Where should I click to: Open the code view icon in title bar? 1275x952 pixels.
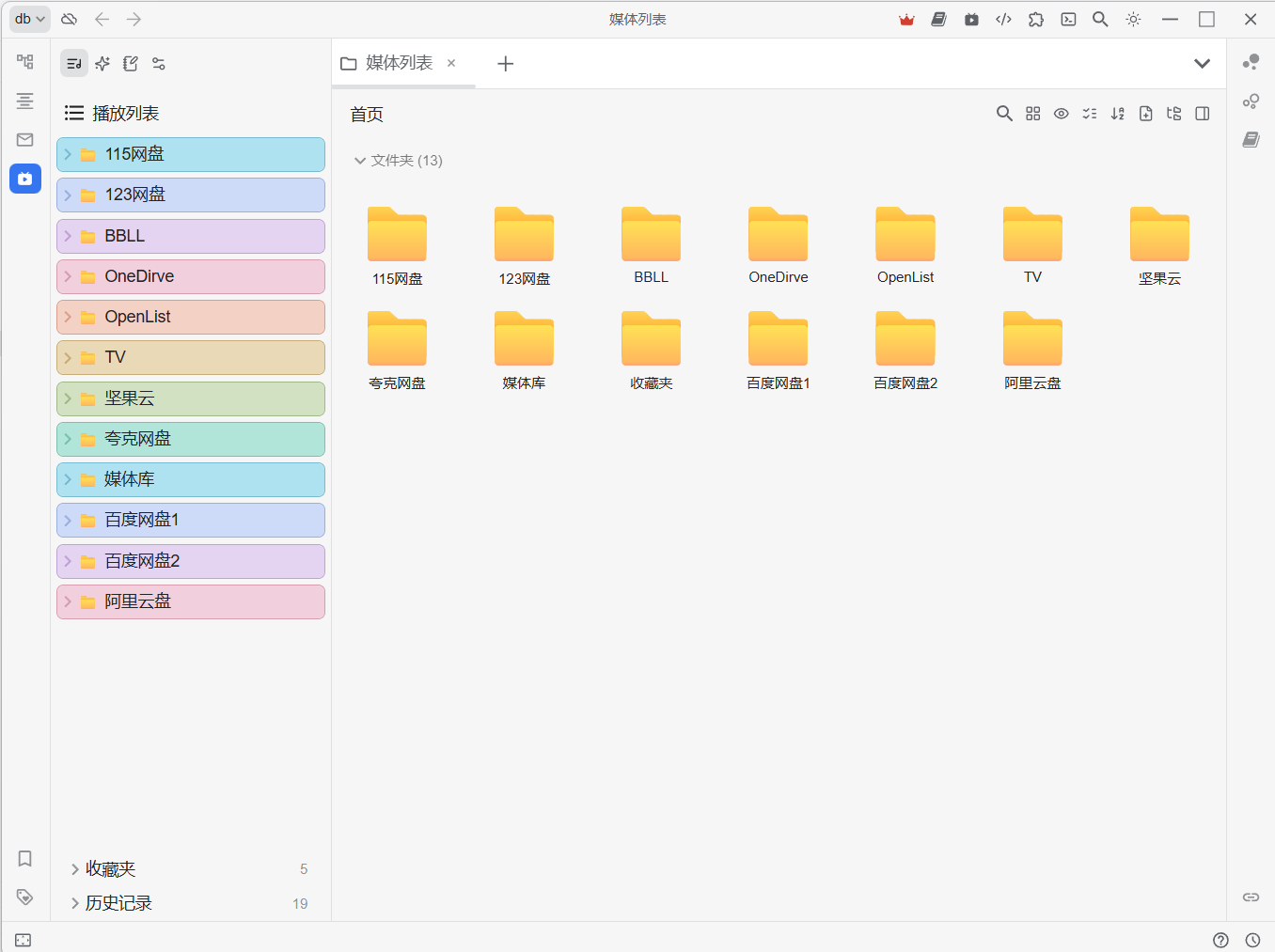click(x=1003, y=19)
